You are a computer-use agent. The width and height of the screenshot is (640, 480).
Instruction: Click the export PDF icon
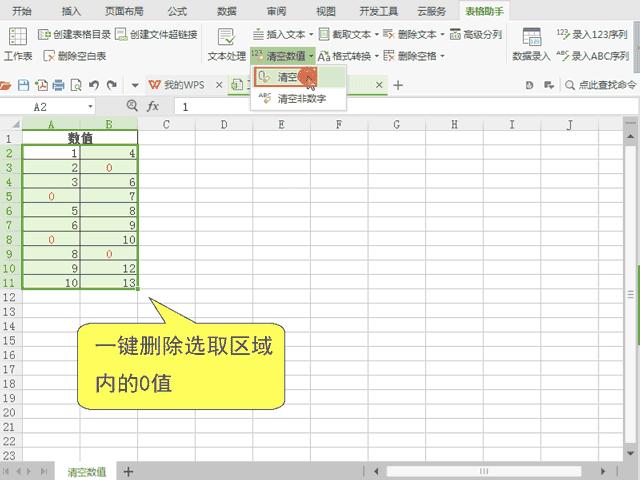tap(41, 85)
